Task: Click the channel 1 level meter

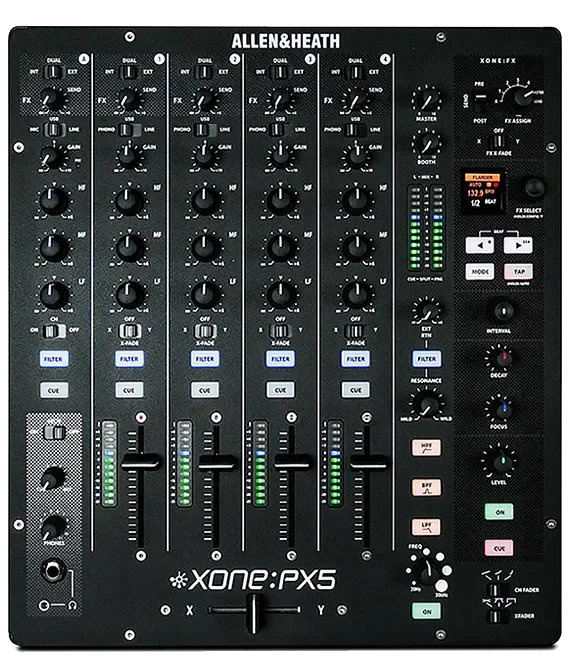Action: (109, 463)
